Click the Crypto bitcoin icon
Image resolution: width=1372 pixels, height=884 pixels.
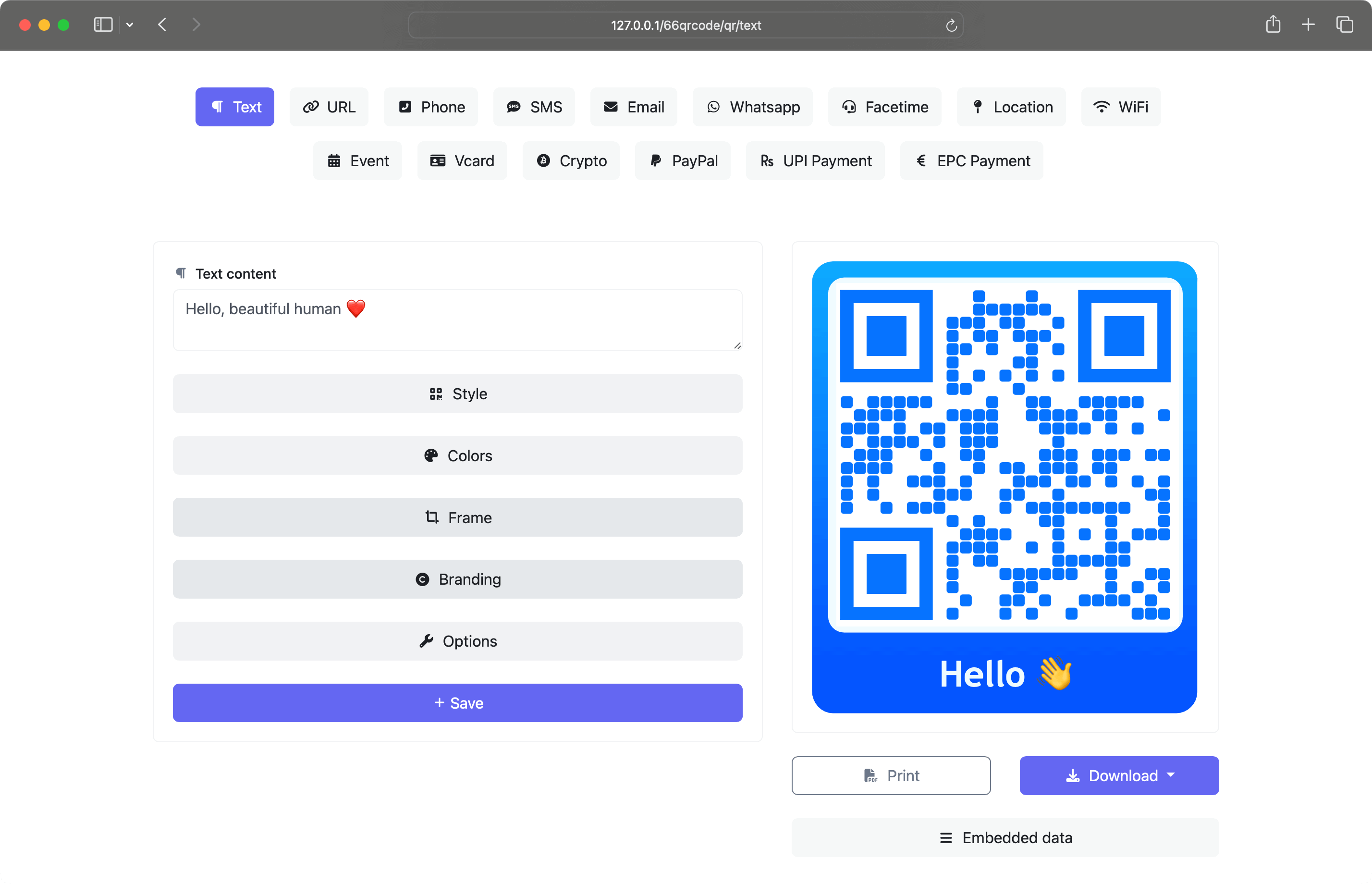[543, 161]
